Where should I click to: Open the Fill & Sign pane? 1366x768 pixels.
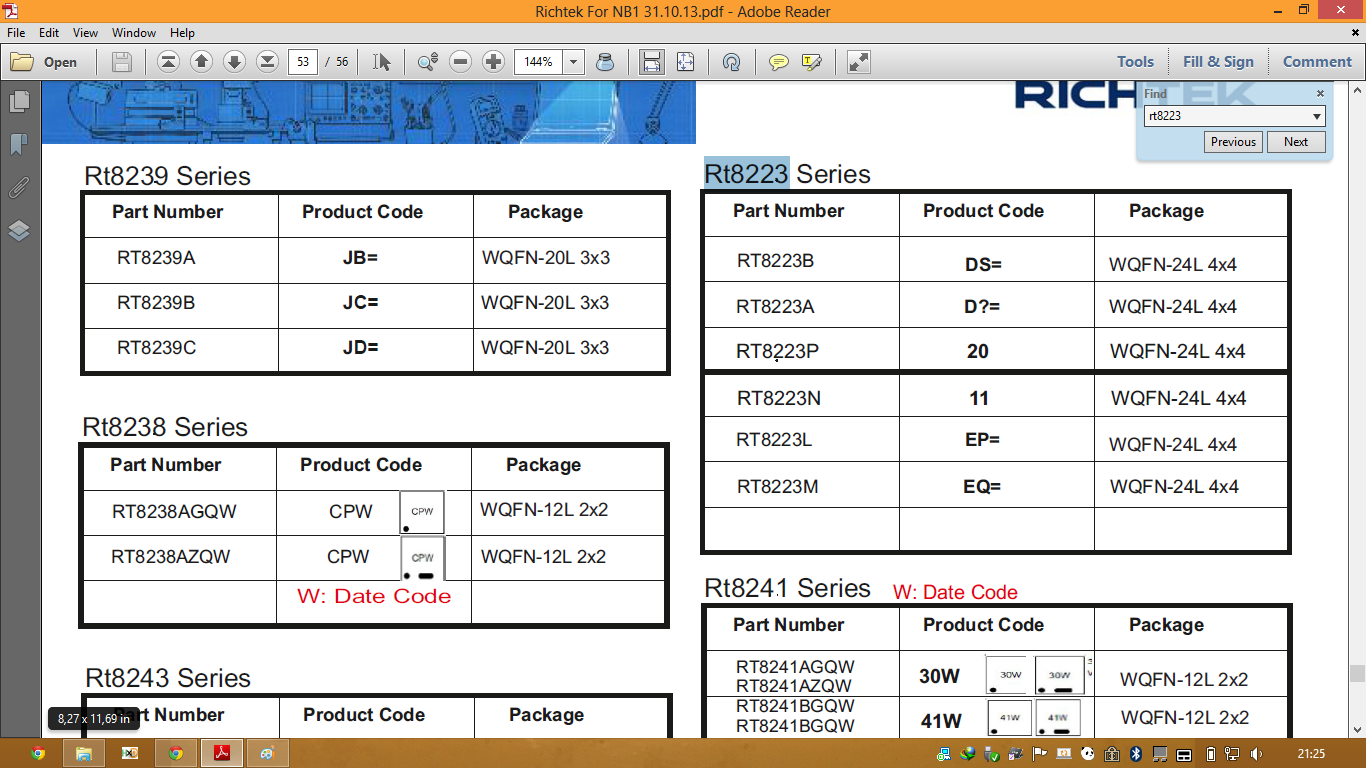[x=1218, y=62]
